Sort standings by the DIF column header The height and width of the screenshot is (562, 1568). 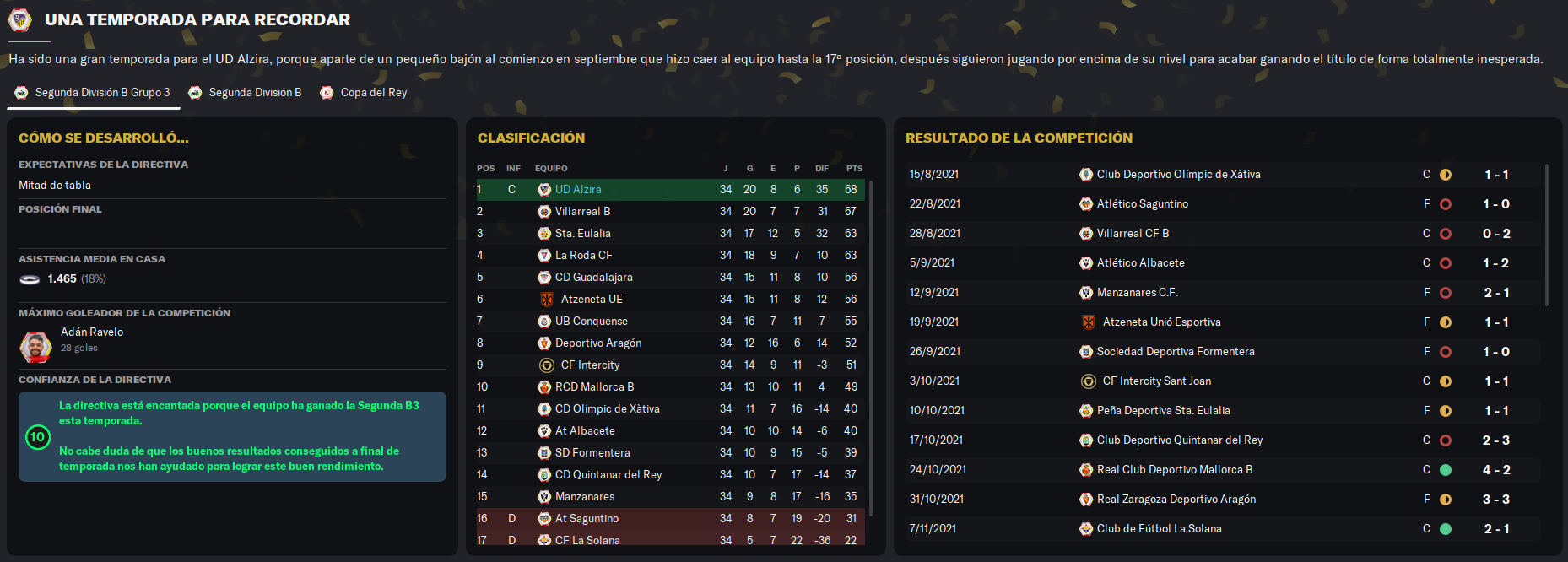(821, 168)
